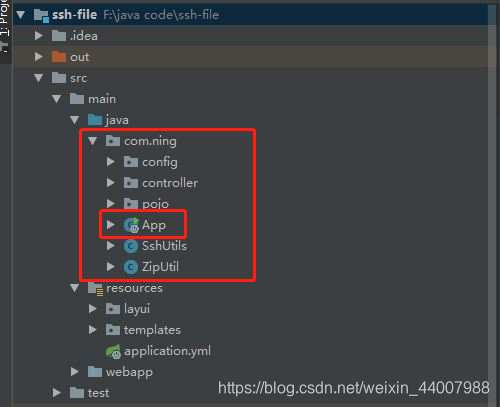Expand the SshUtils class arrow
500x407 pixels.
111,246
